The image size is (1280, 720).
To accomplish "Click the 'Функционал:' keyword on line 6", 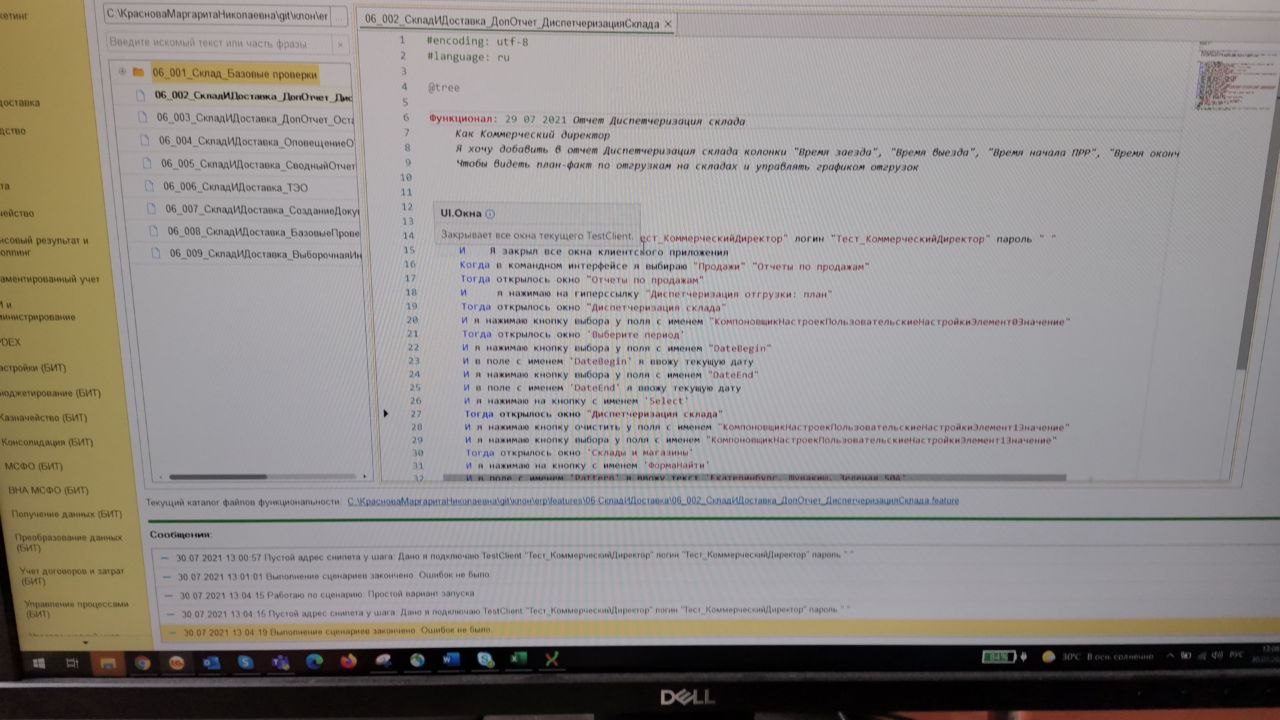I will [x=463, y=121].
